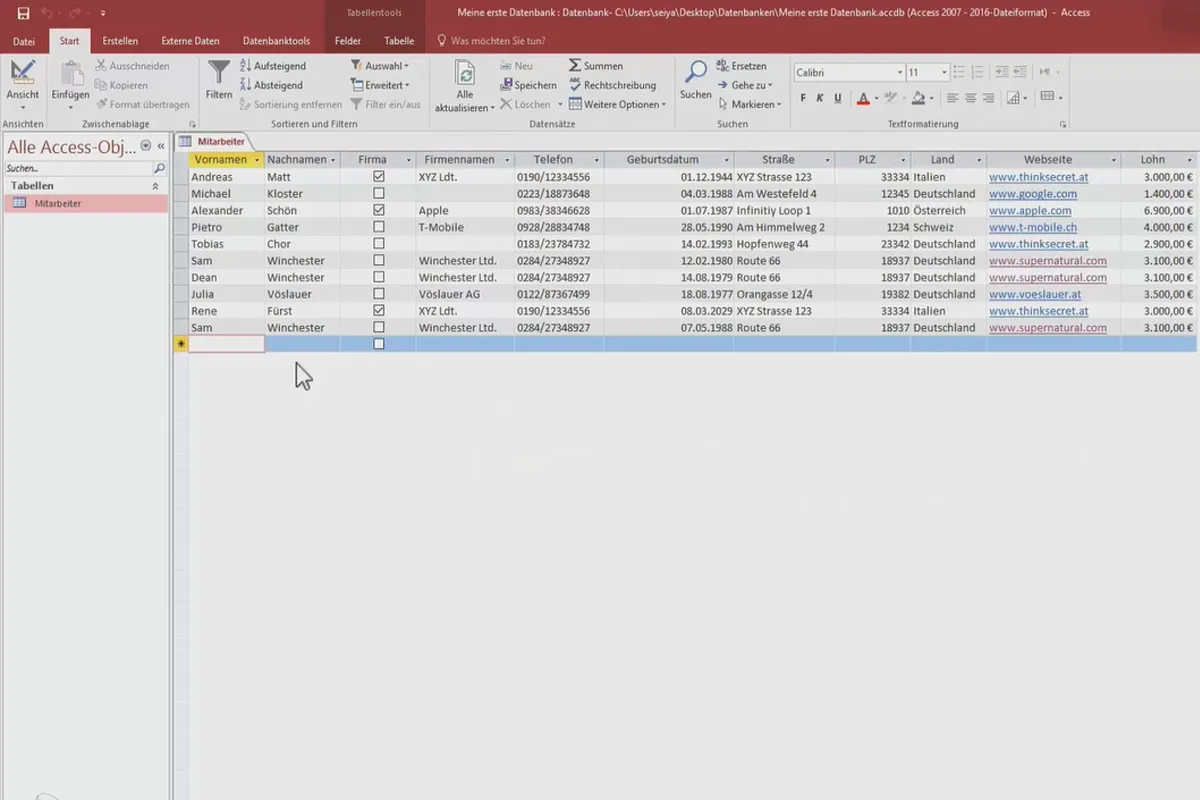Collapse the Tabellen group in navigation pane
The image size is (1200, 800).
[155, 186]
